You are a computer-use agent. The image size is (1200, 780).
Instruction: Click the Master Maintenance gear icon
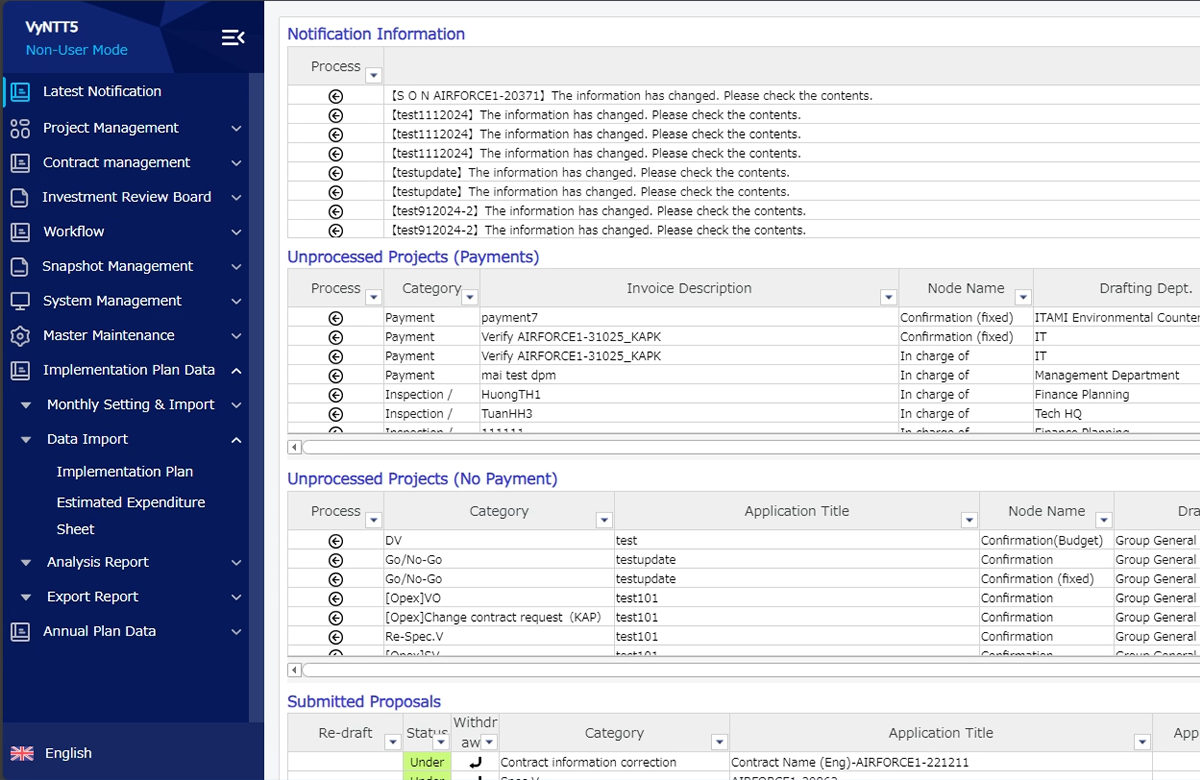[x=20, y=336]
